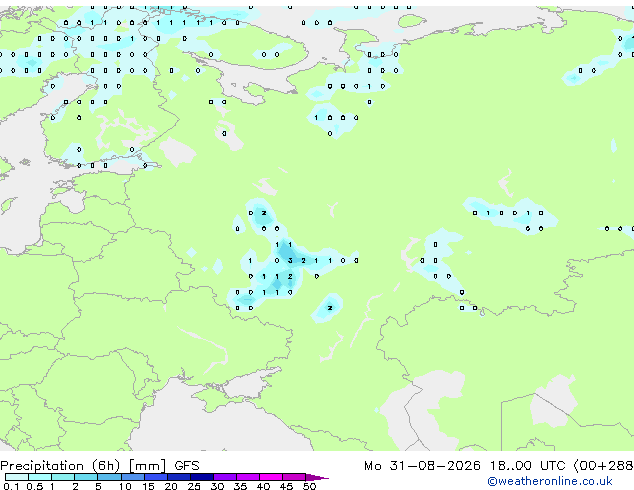Select the 2–5 mm legend color box

point(86,477)
